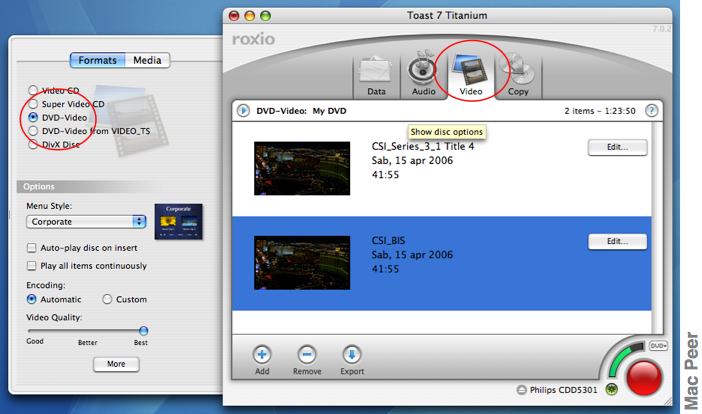Select the CSI_BIS name text

(x=388, y=241)
